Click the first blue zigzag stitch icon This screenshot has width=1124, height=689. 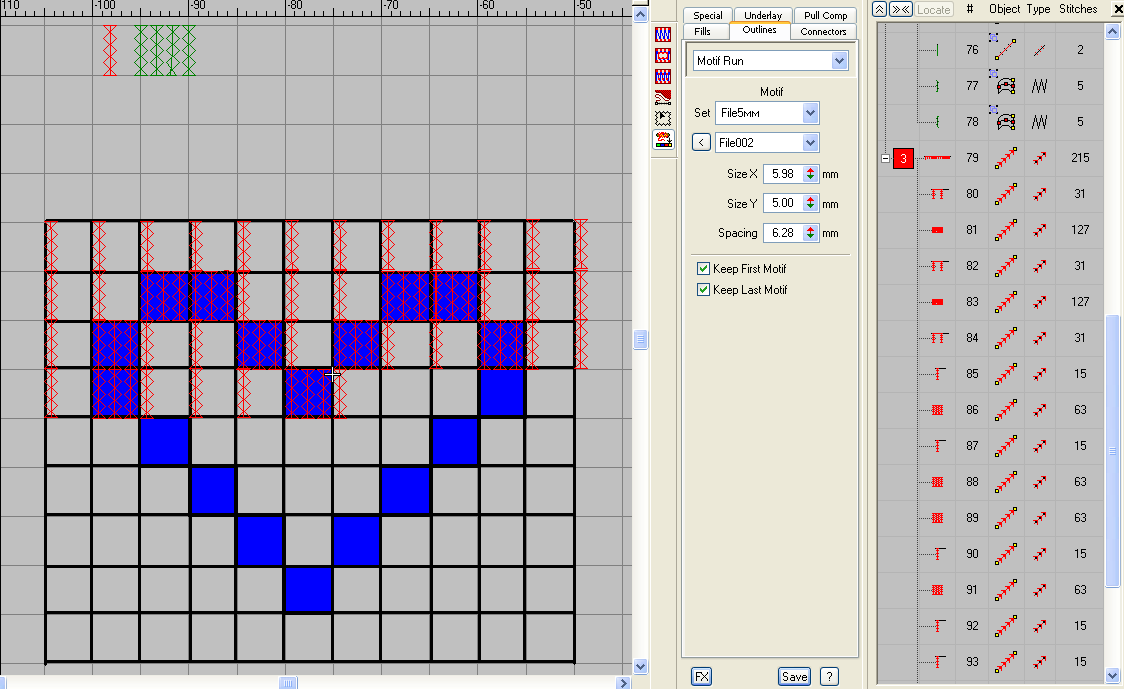click(x=663, y=33)
